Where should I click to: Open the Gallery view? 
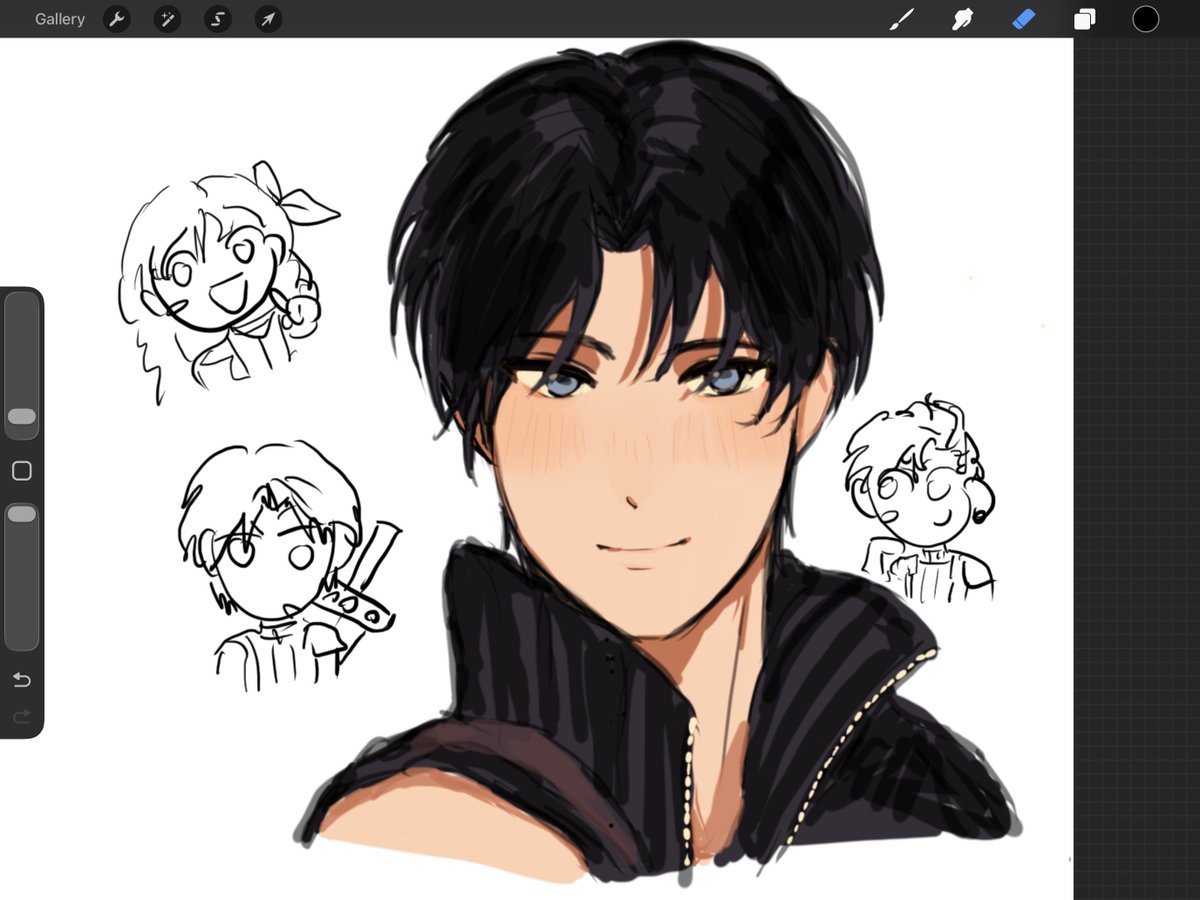[x=60, y=19]
